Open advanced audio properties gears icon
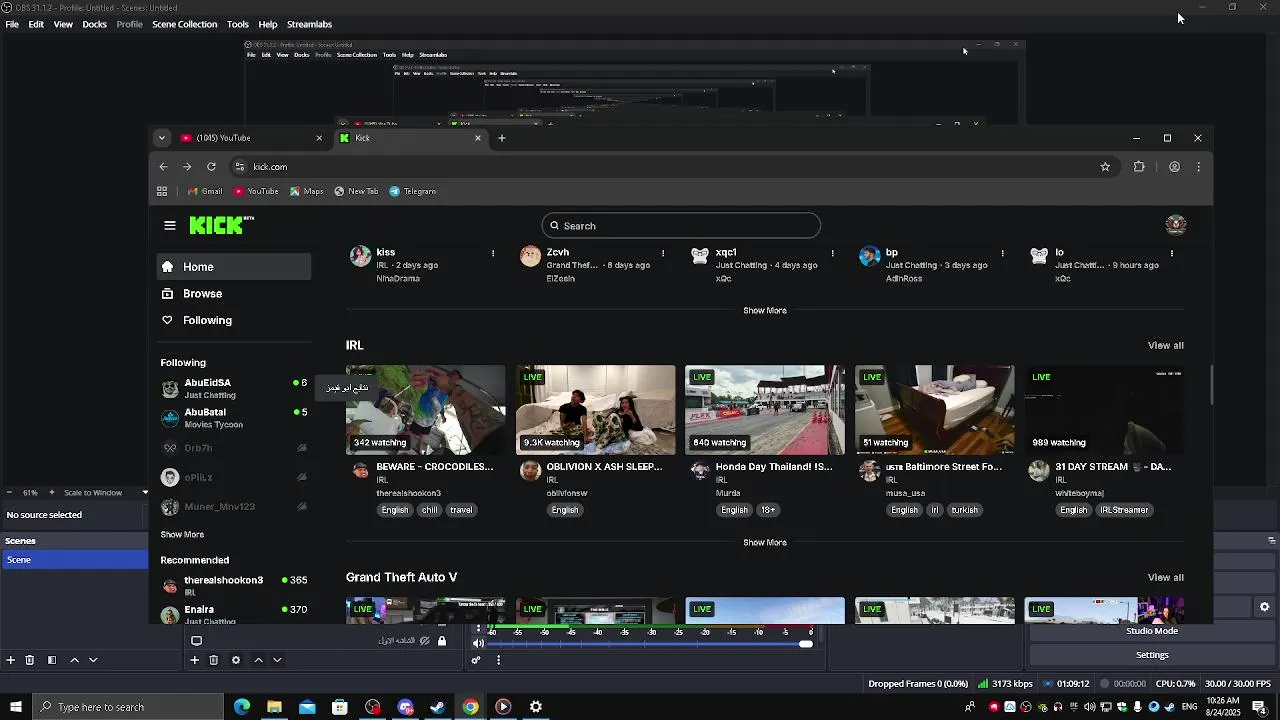This screenshot has height=720, width=1280. point(476,660)
